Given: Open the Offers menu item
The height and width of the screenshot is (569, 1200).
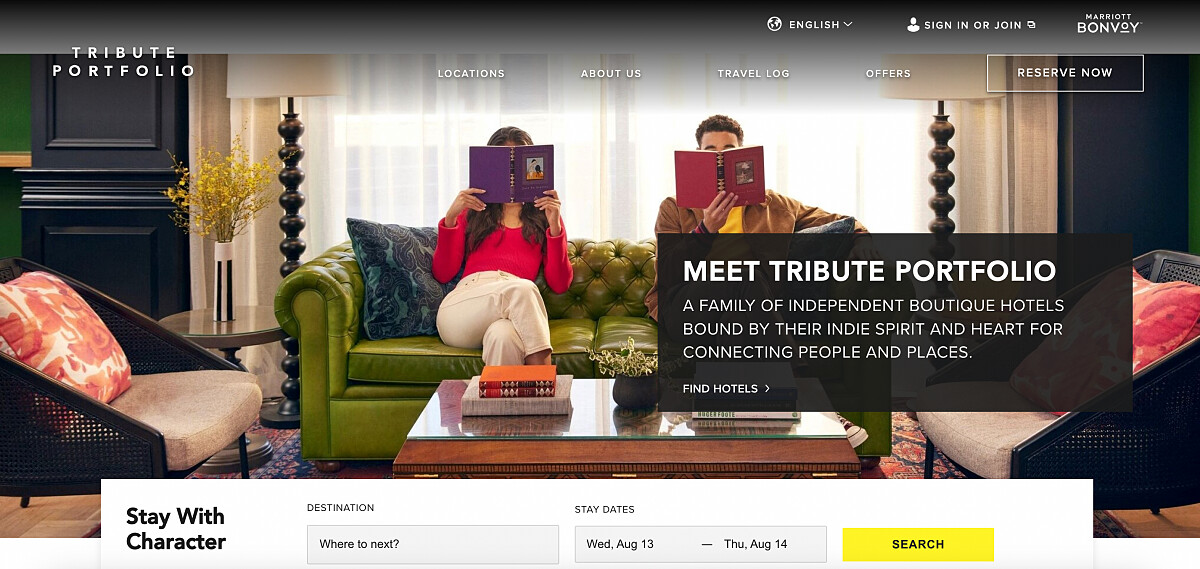Looking at the screenshot, I should (888, 74).
